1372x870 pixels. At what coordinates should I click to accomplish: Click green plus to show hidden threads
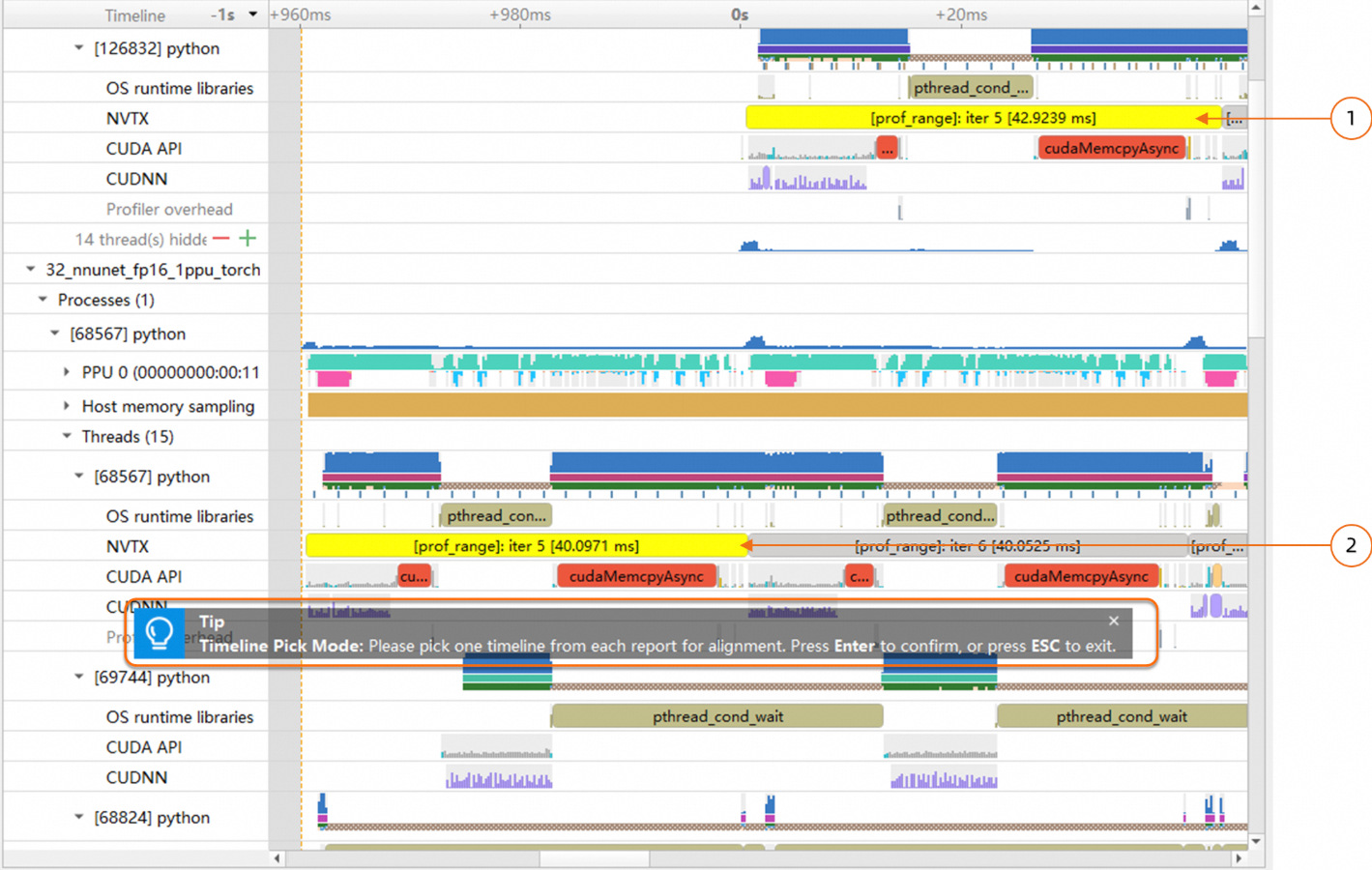click(248, 238)
